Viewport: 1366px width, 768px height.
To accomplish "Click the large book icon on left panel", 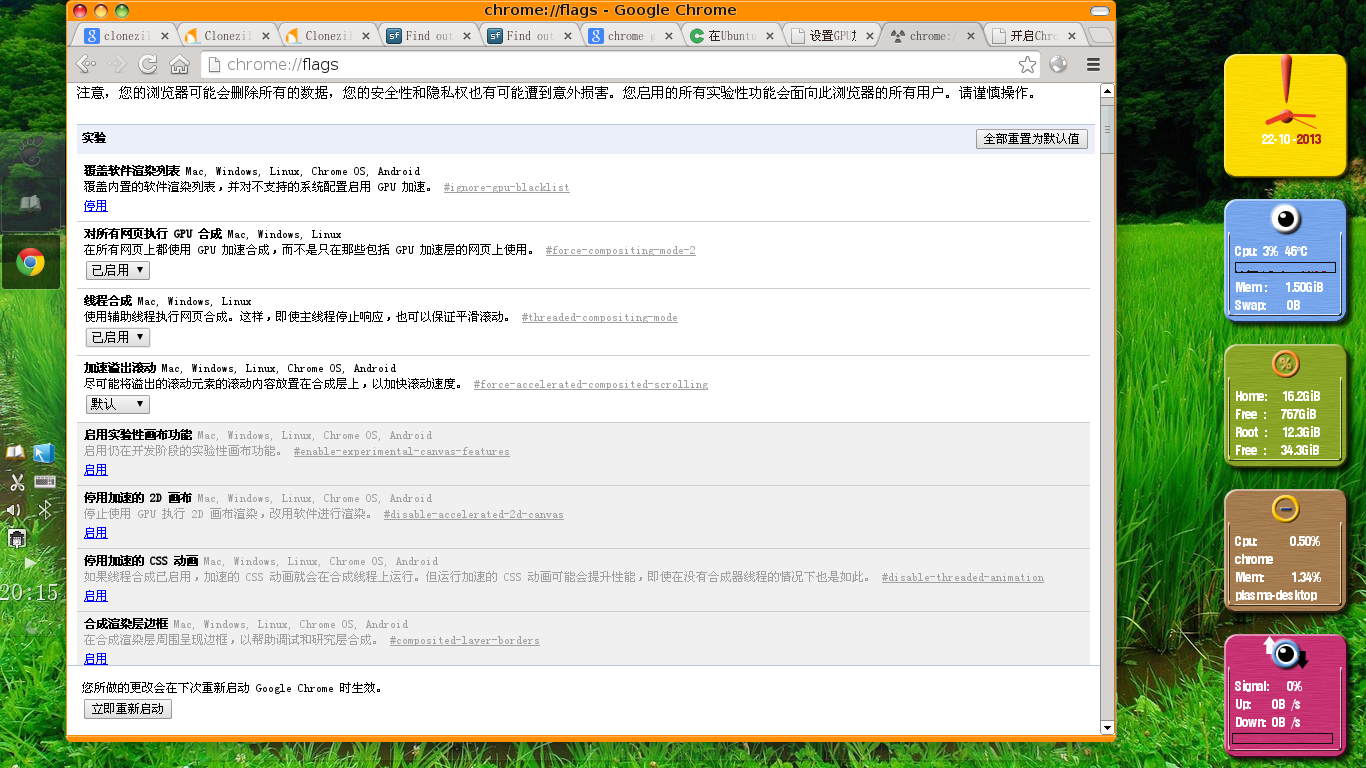I will (x=31, y=205).
